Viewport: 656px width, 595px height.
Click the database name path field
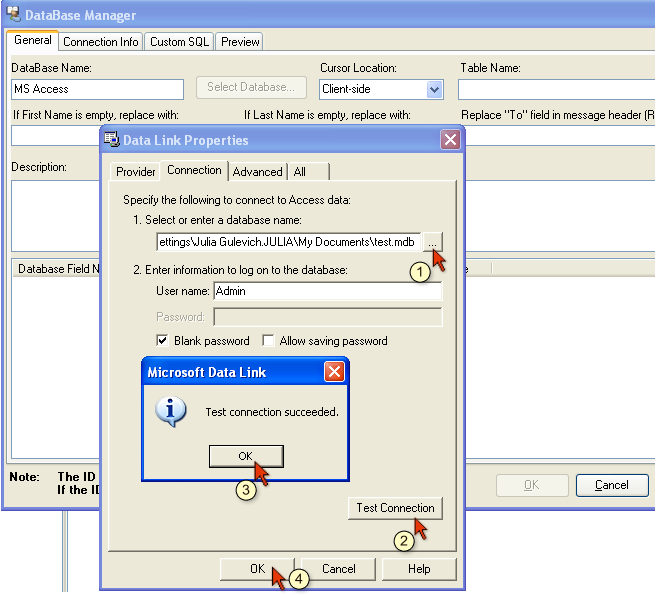[x=288, y=242]
